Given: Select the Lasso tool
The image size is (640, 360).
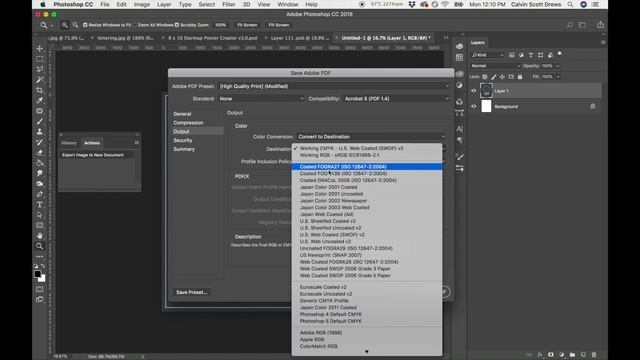Looking at the screenshot, I should pos(40,69).
